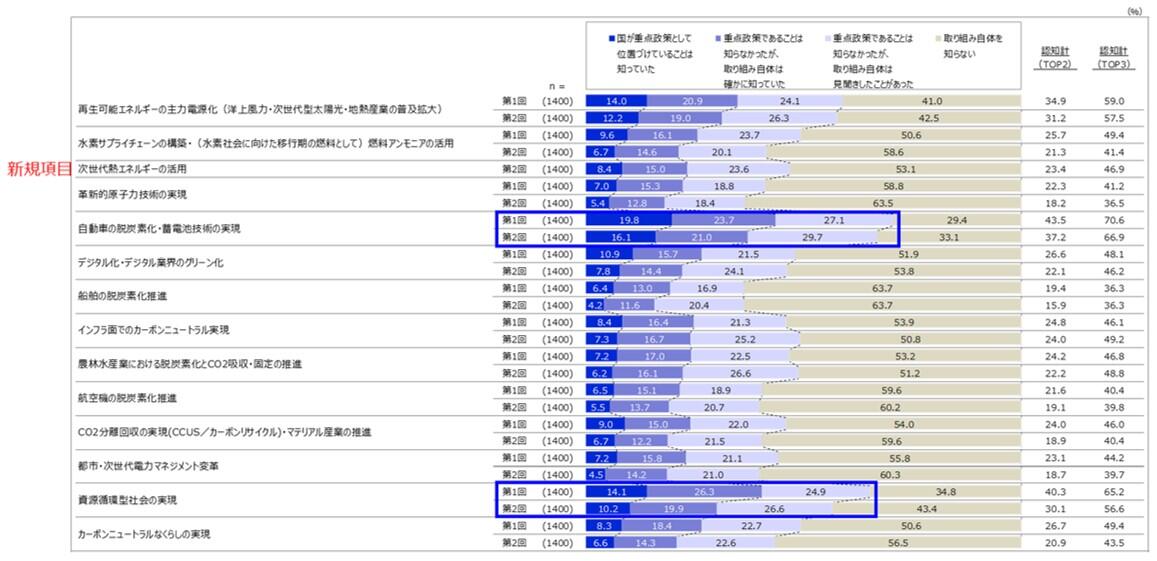
Task: Select the 自動車の脱炭素化・蓄電池技術の実現 row label
Action: (x=159, y=228)
